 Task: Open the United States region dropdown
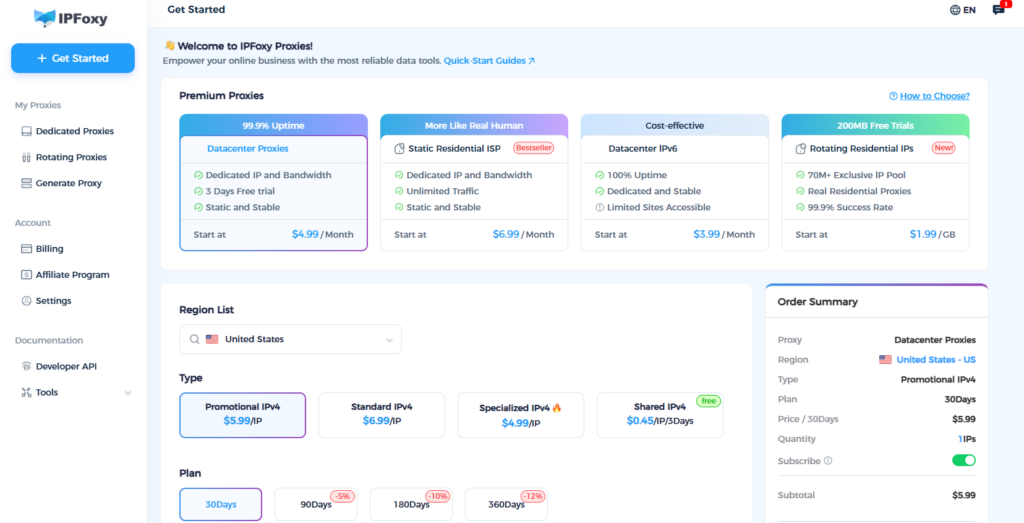coord(290,339)
